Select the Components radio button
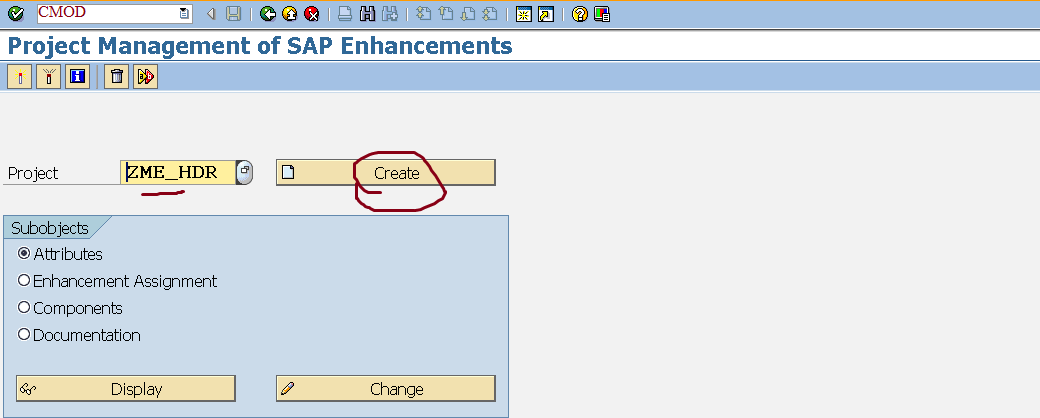This screenshot has height=418, width=1040. coord(24,308)
